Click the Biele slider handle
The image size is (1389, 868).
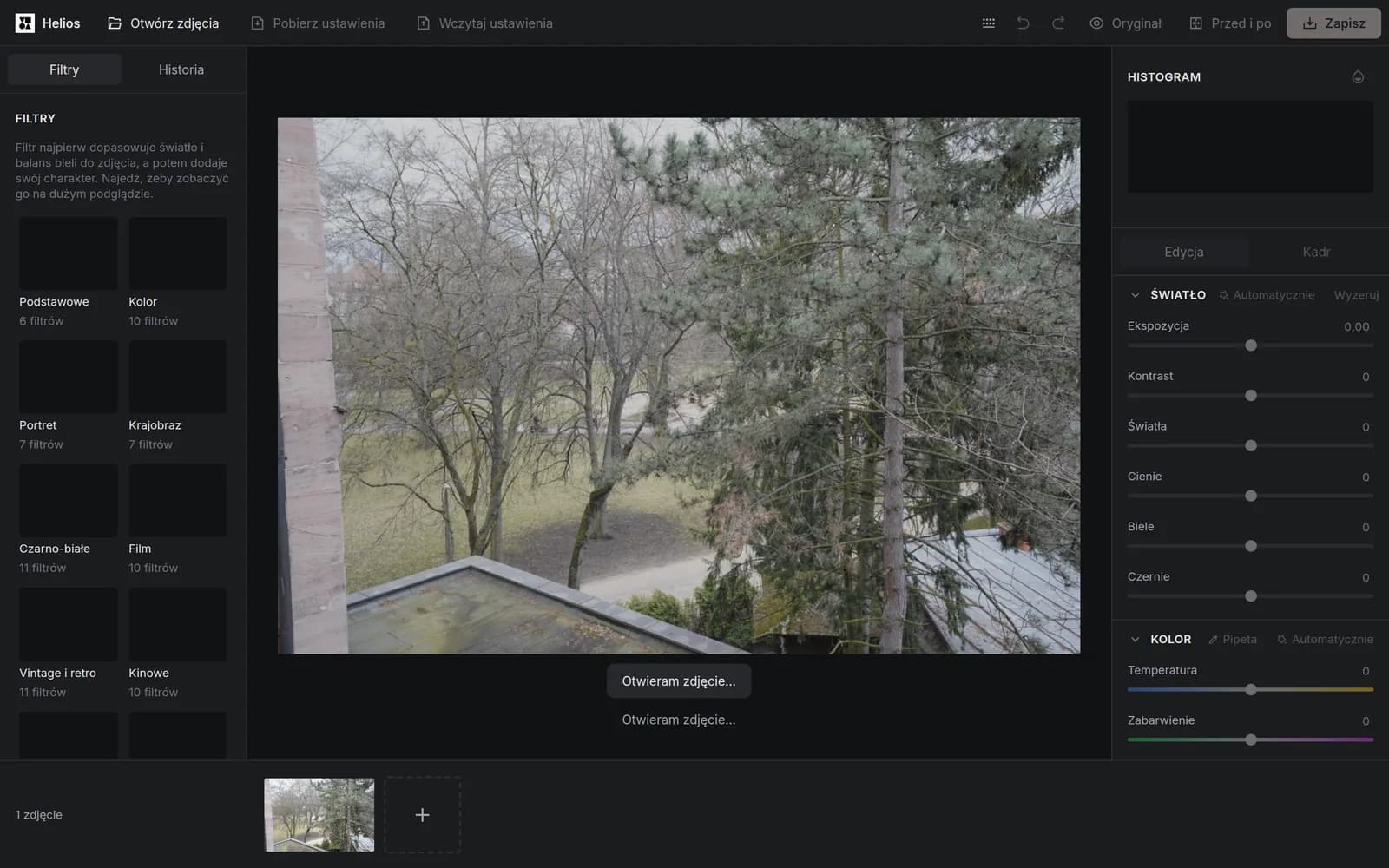pos(1251,546)
